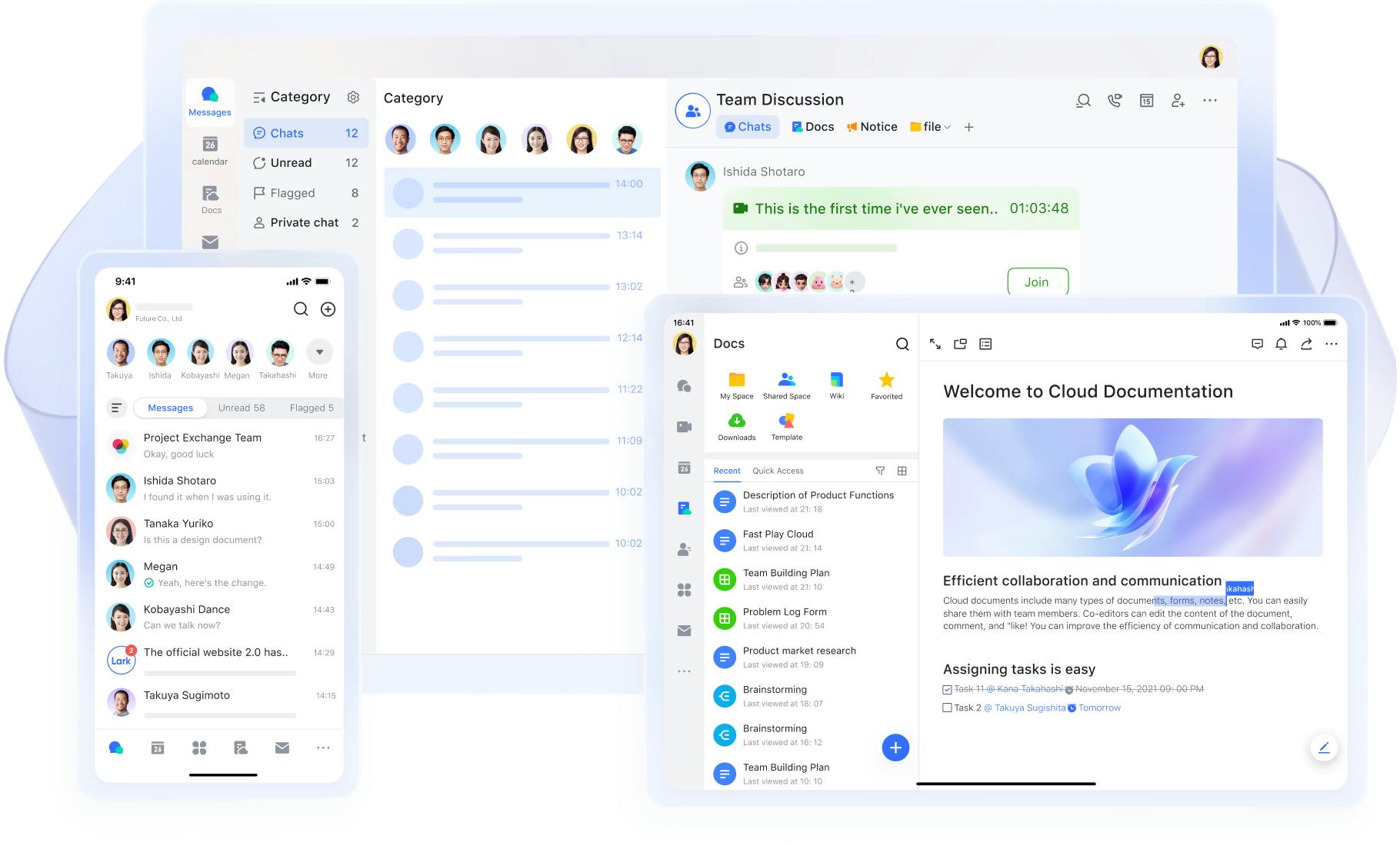Switch to the Docs tab in Team Discussion

(812, 126)
